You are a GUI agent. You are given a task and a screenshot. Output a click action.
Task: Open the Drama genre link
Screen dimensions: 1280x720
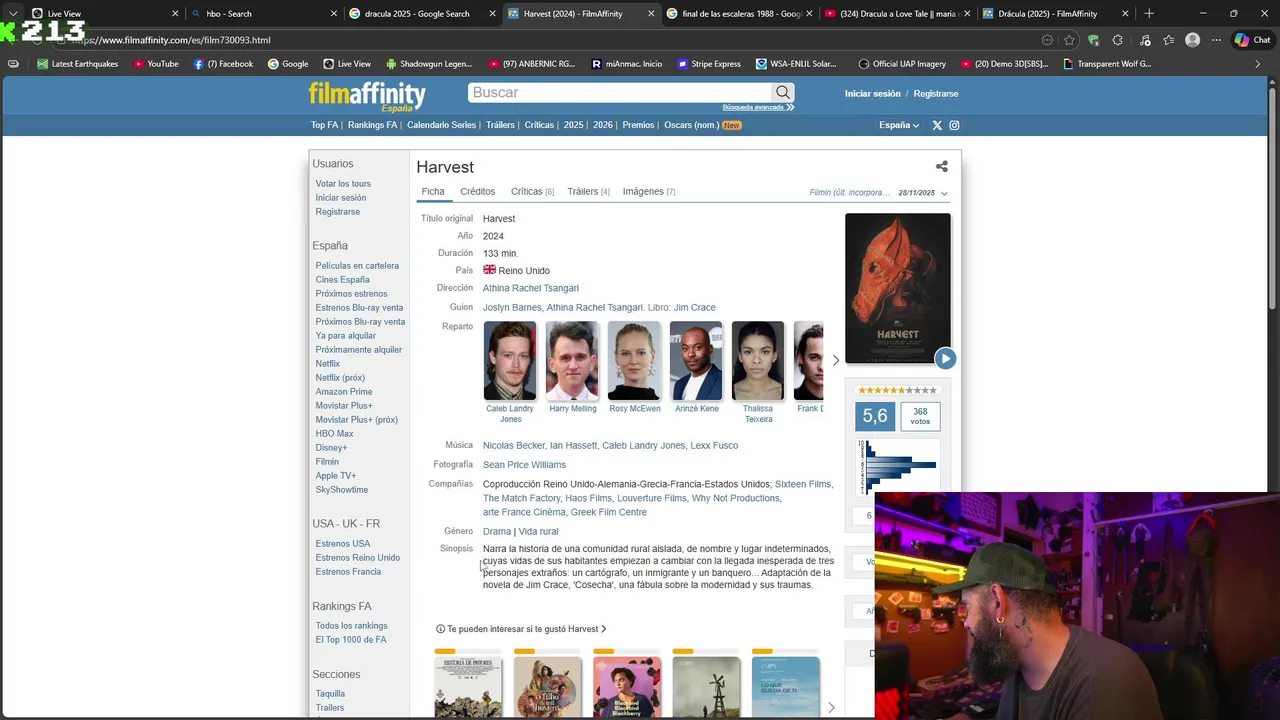497,531
